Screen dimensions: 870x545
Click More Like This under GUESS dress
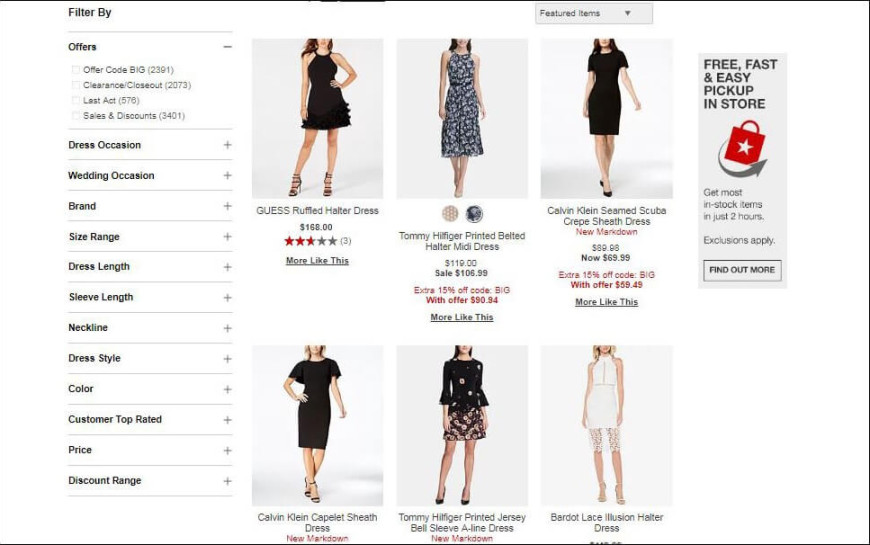coord(317,260)
